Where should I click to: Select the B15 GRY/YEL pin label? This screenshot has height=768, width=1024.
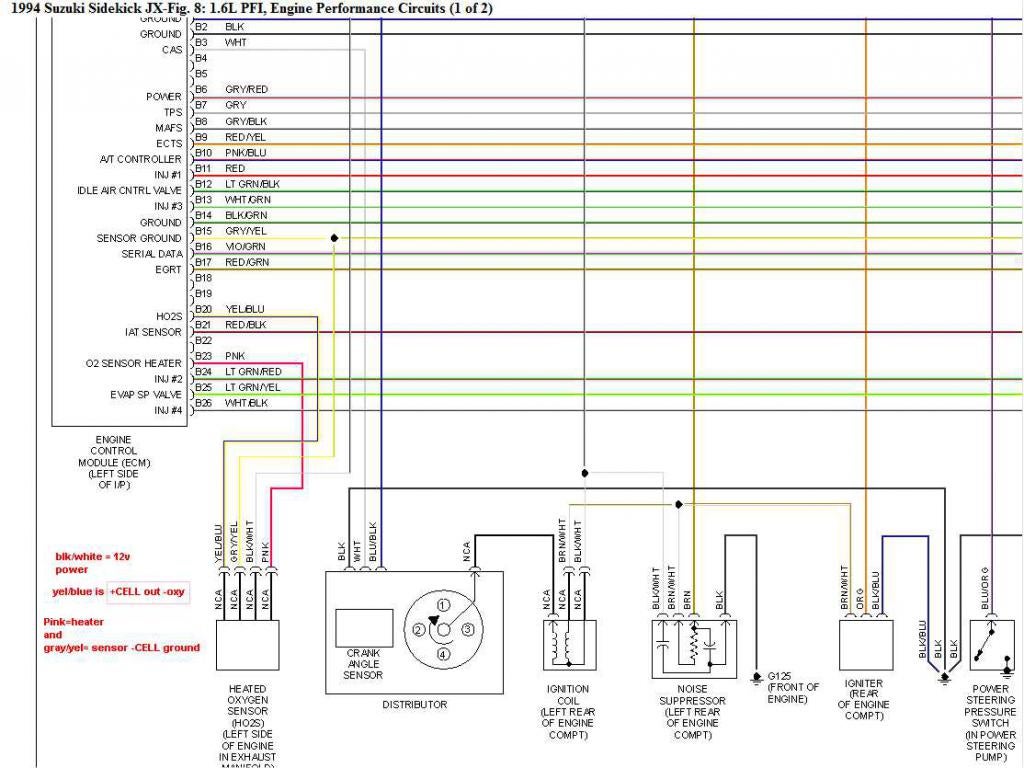pos(231,231)
